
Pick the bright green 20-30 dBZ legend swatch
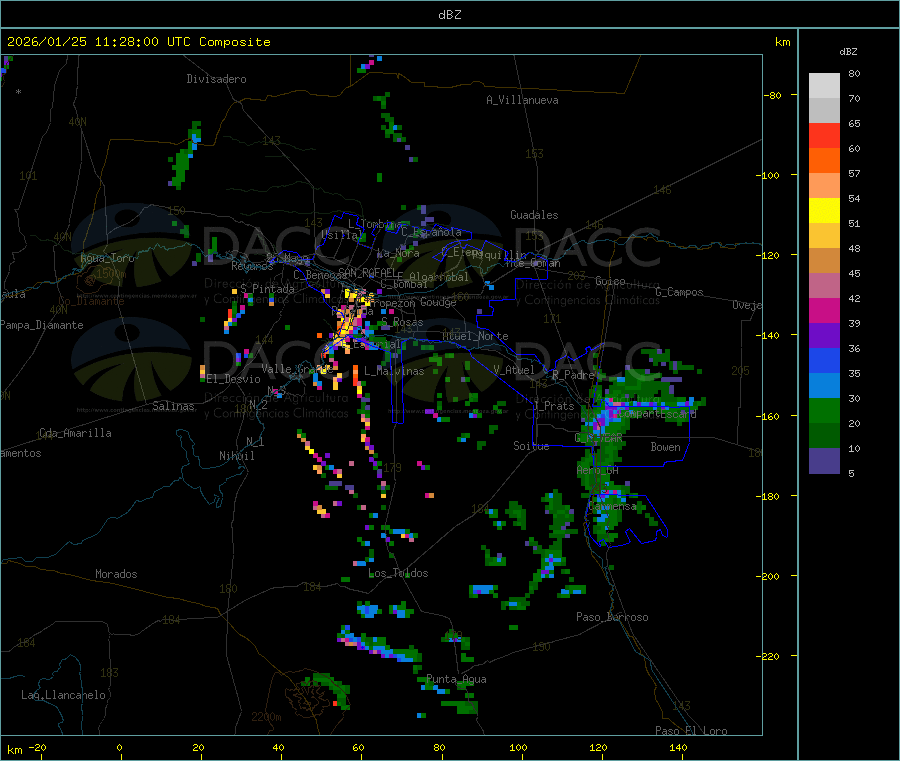(x=824, y=411)
